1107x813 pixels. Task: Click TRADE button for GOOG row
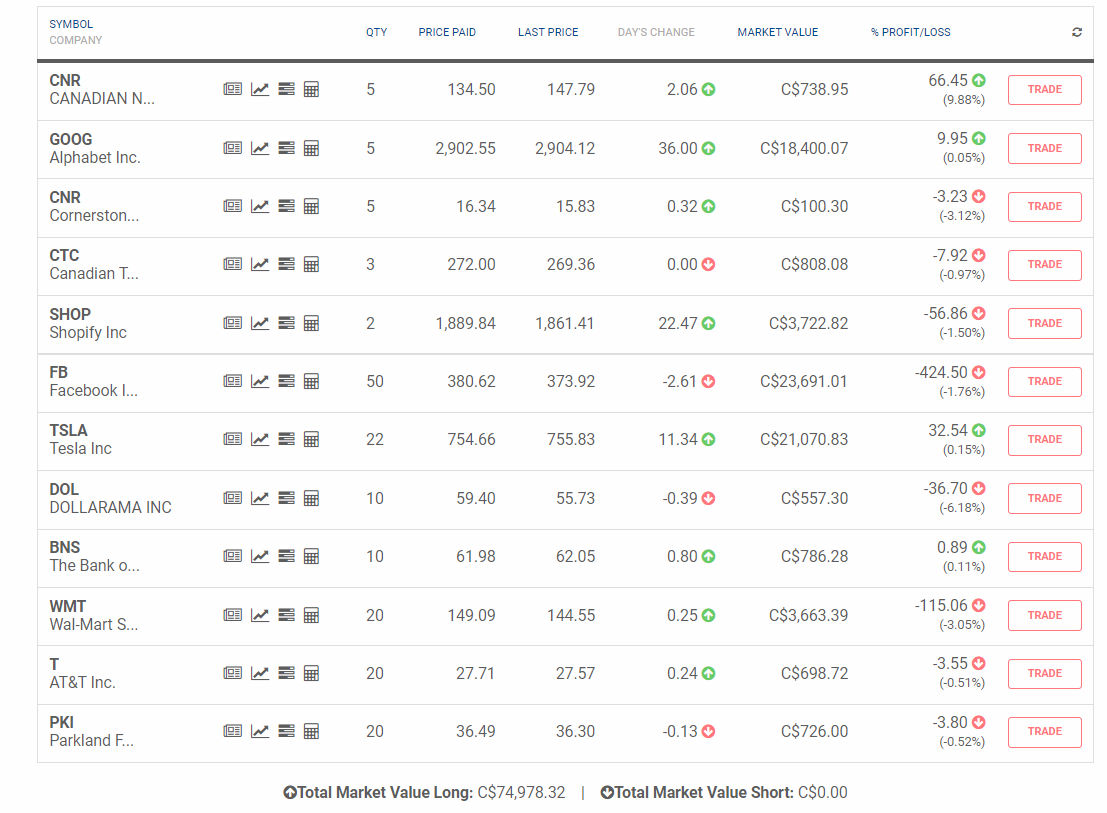[1044, 148]
